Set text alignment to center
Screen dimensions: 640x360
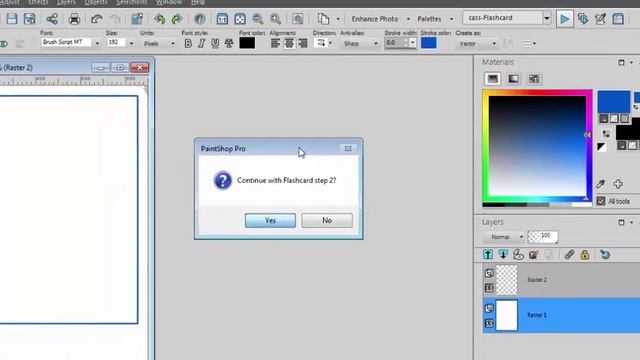tap(289, 43)
